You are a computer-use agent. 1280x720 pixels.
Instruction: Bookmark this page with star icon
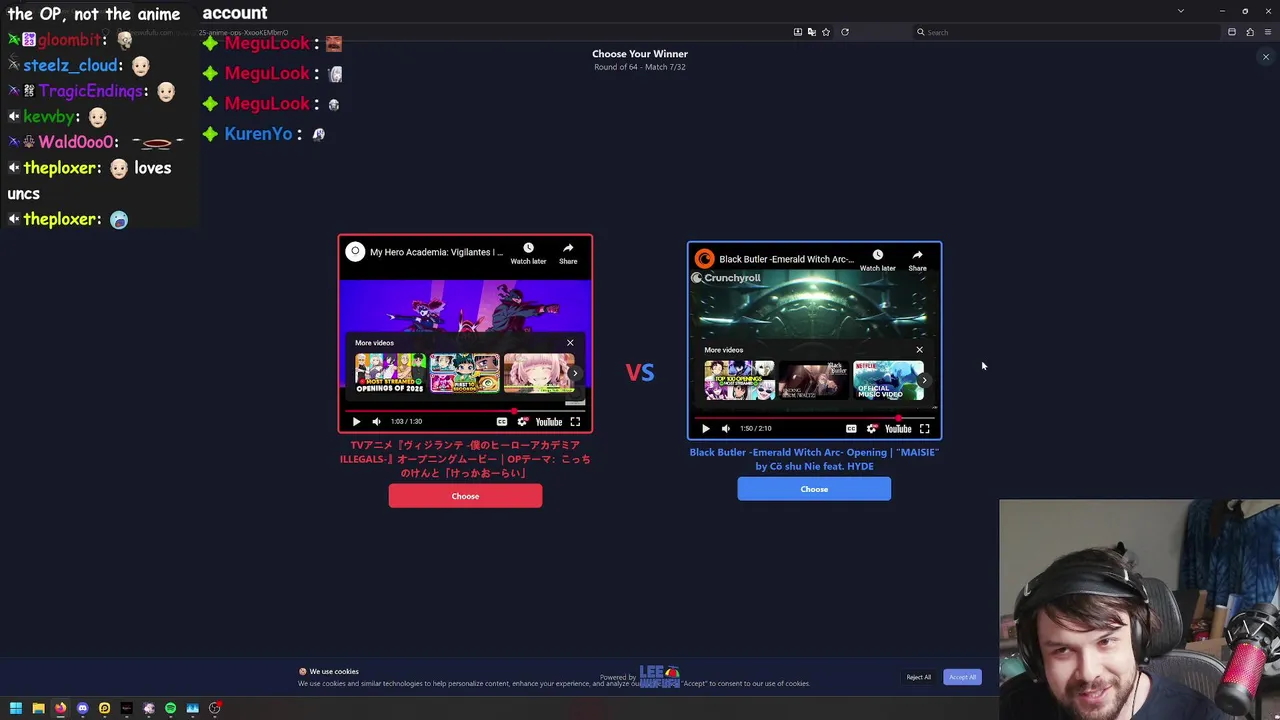click(825, 32)
